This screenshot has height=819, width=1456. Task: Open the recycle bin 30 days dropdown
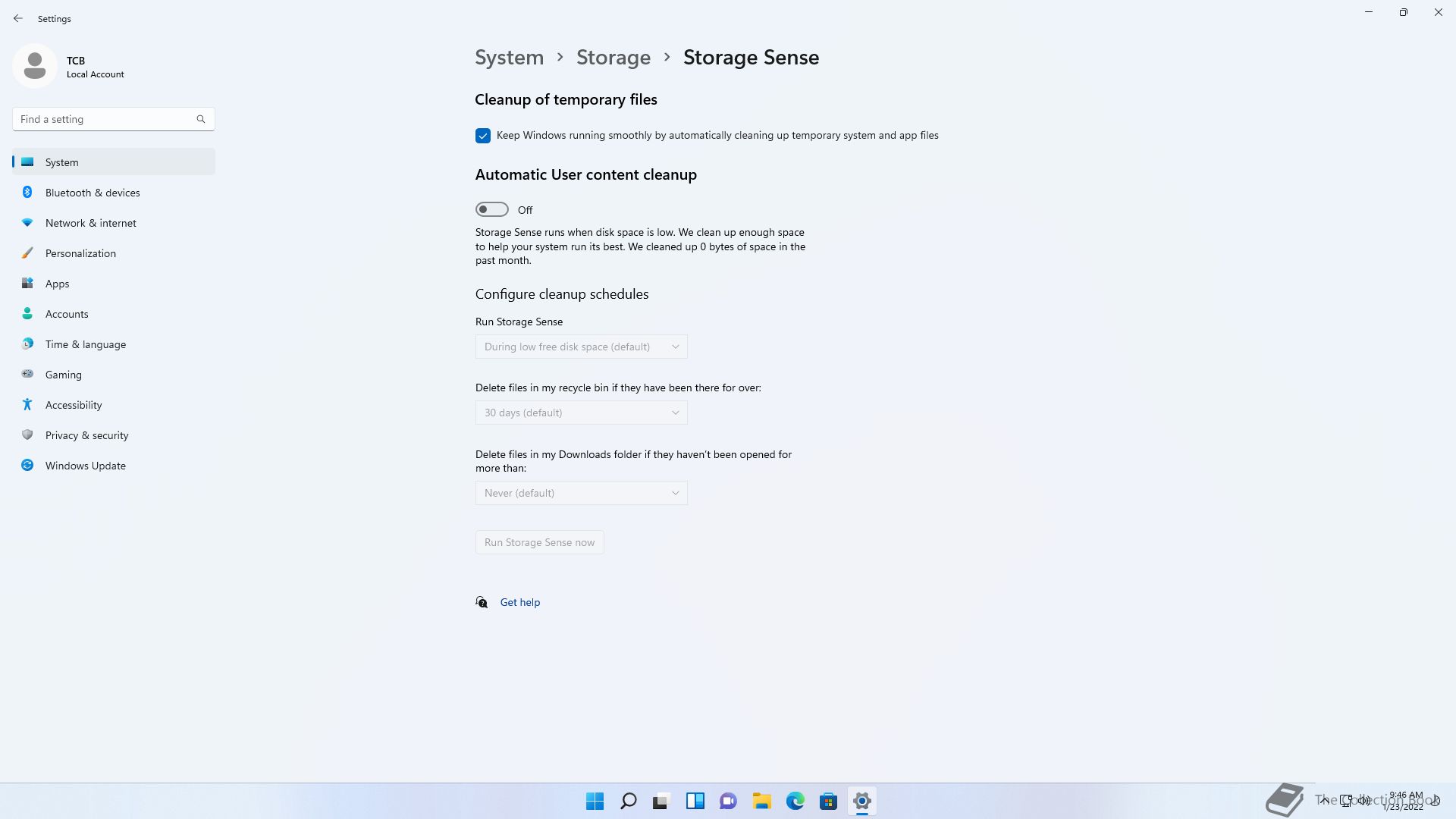[x=582, y=413]
